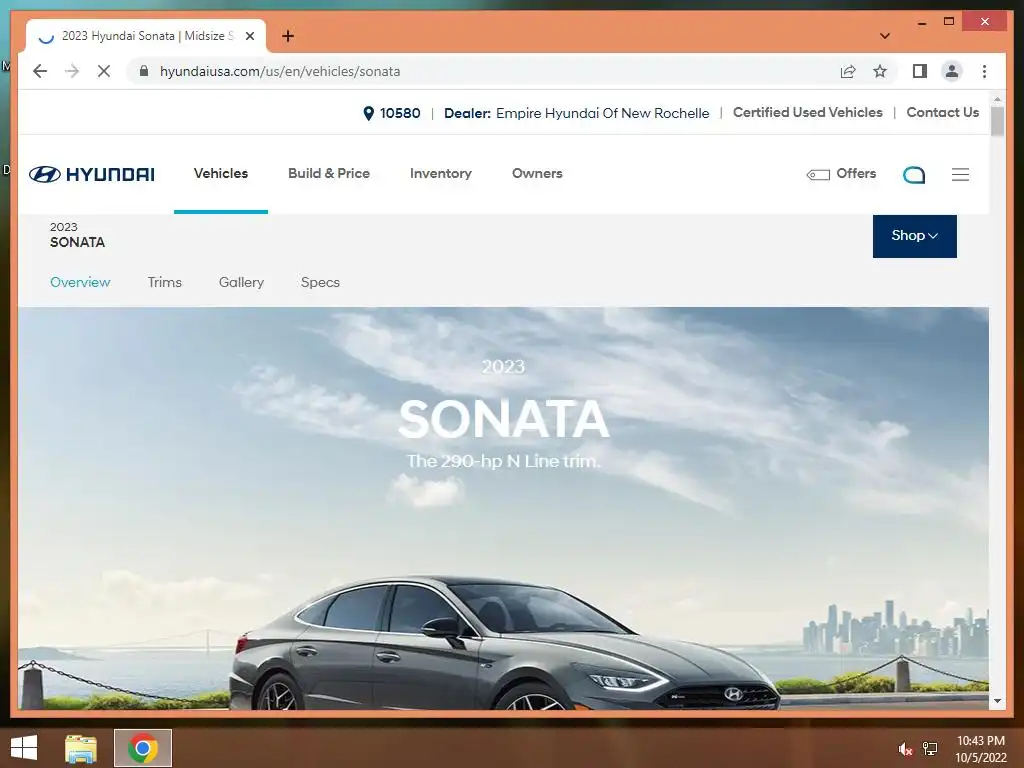Select the Overview tab

pyautogui.click(x=80, y=282)
